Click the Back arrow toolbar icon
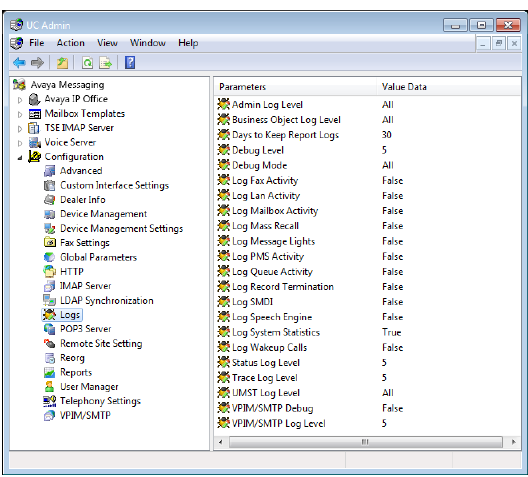Viewport: 528px width, 477px height. point(19,63)
